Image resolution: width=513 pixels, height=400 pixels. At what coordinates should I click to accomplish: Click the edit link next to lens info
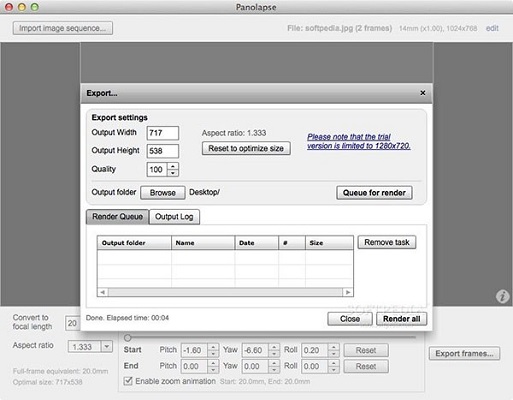click(x=492, y=28)
